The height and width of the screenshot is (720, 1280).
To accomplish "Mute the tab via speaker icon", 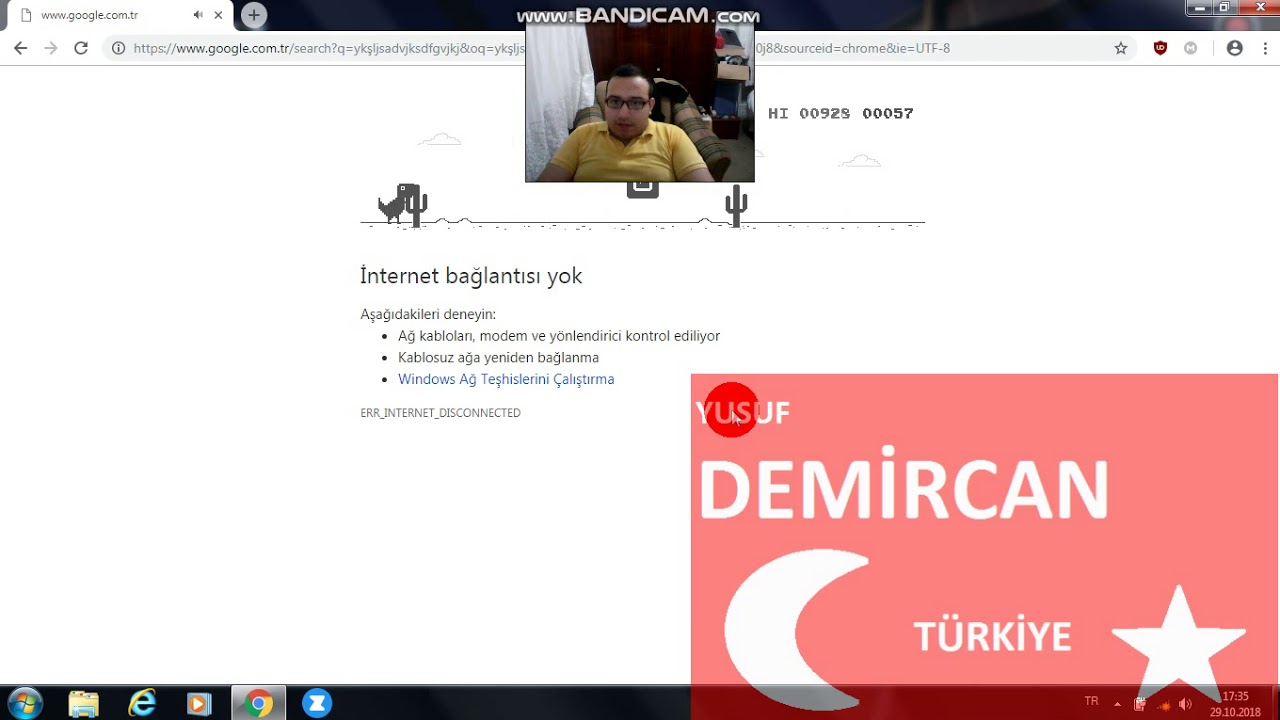I will coord(198,15).
